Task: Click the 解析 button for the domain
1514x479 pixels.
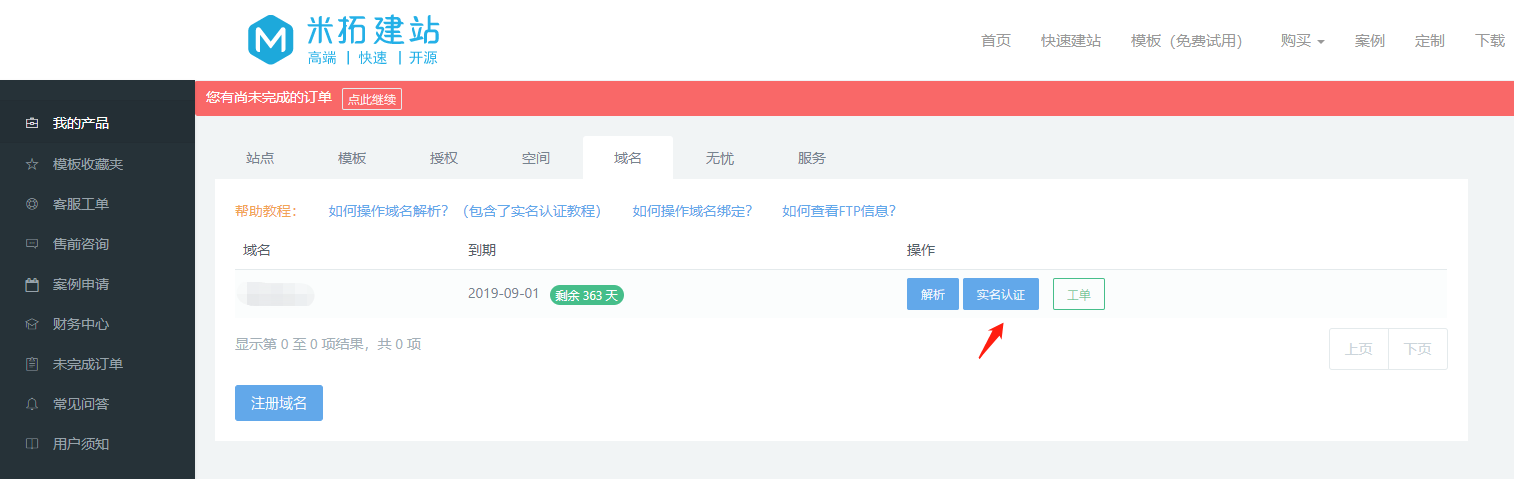Action: (933, 294)
